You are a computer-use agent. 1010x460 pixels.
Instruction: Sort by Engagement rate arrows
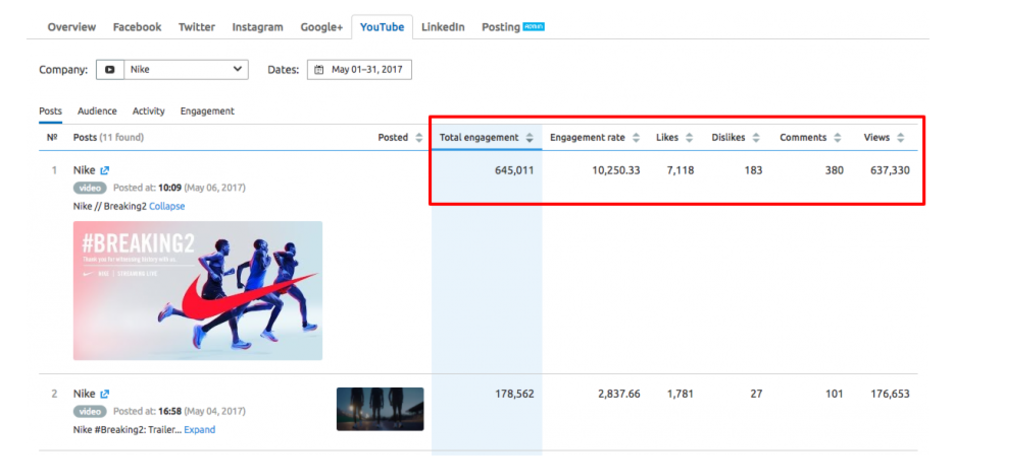click(636, 137)
